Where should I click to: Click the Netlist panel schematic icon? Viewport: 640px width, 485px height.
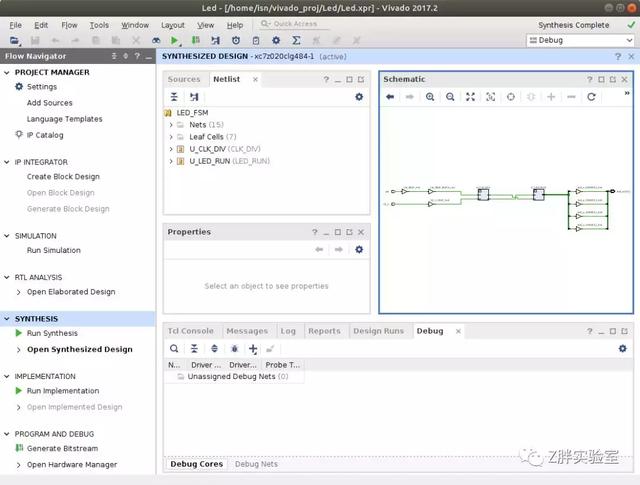194,97
